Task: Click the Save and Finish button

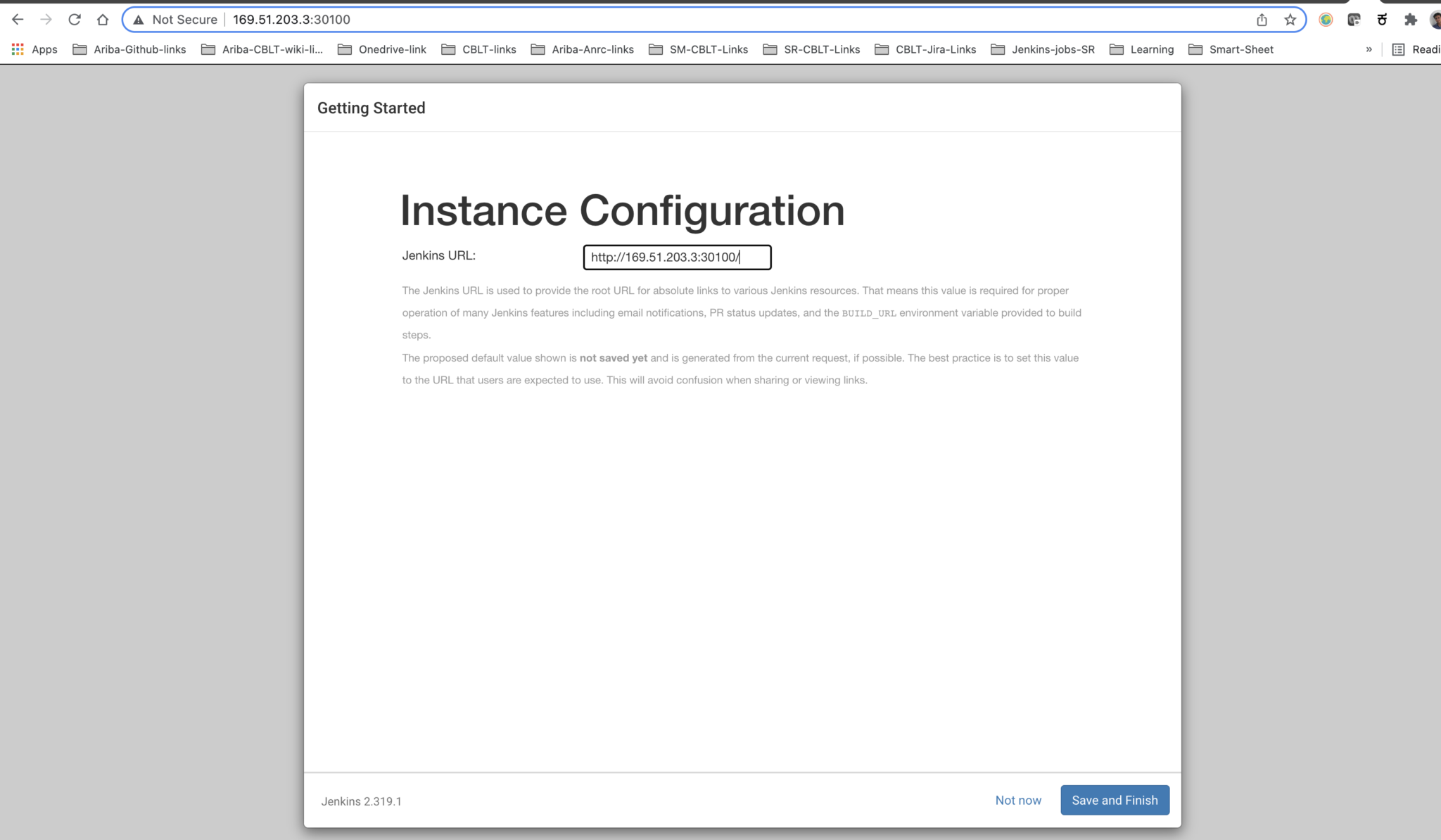Action: [1115, 800]
